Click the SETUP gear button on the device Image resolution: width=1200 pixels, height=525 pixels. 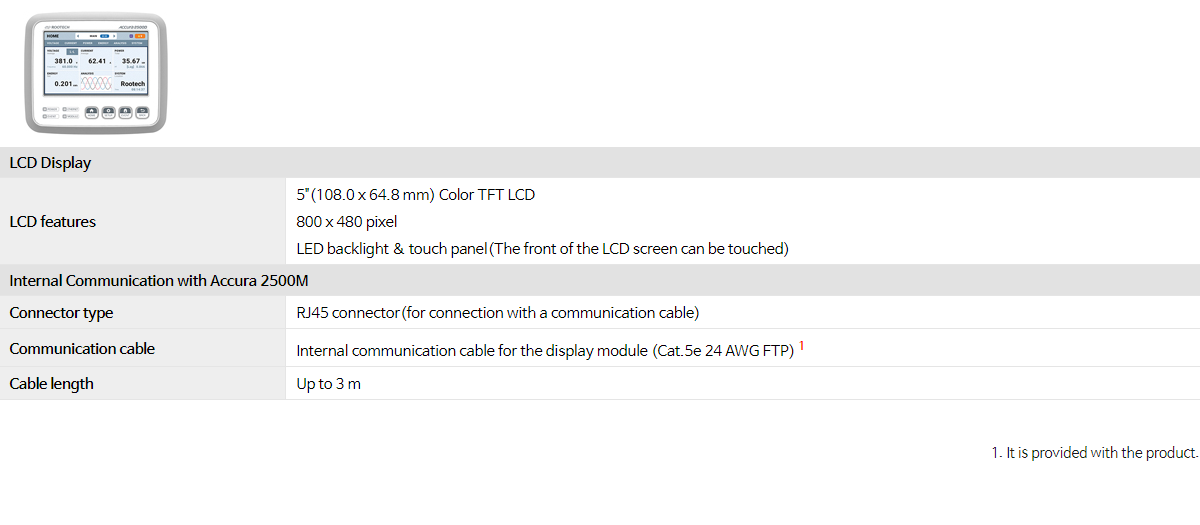108,112
